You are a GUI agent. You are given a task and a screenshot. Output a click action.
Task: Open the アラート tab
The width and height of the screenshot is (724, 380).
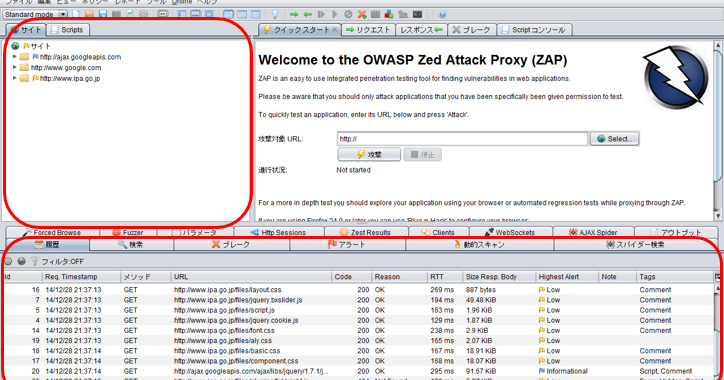(347, 244)
